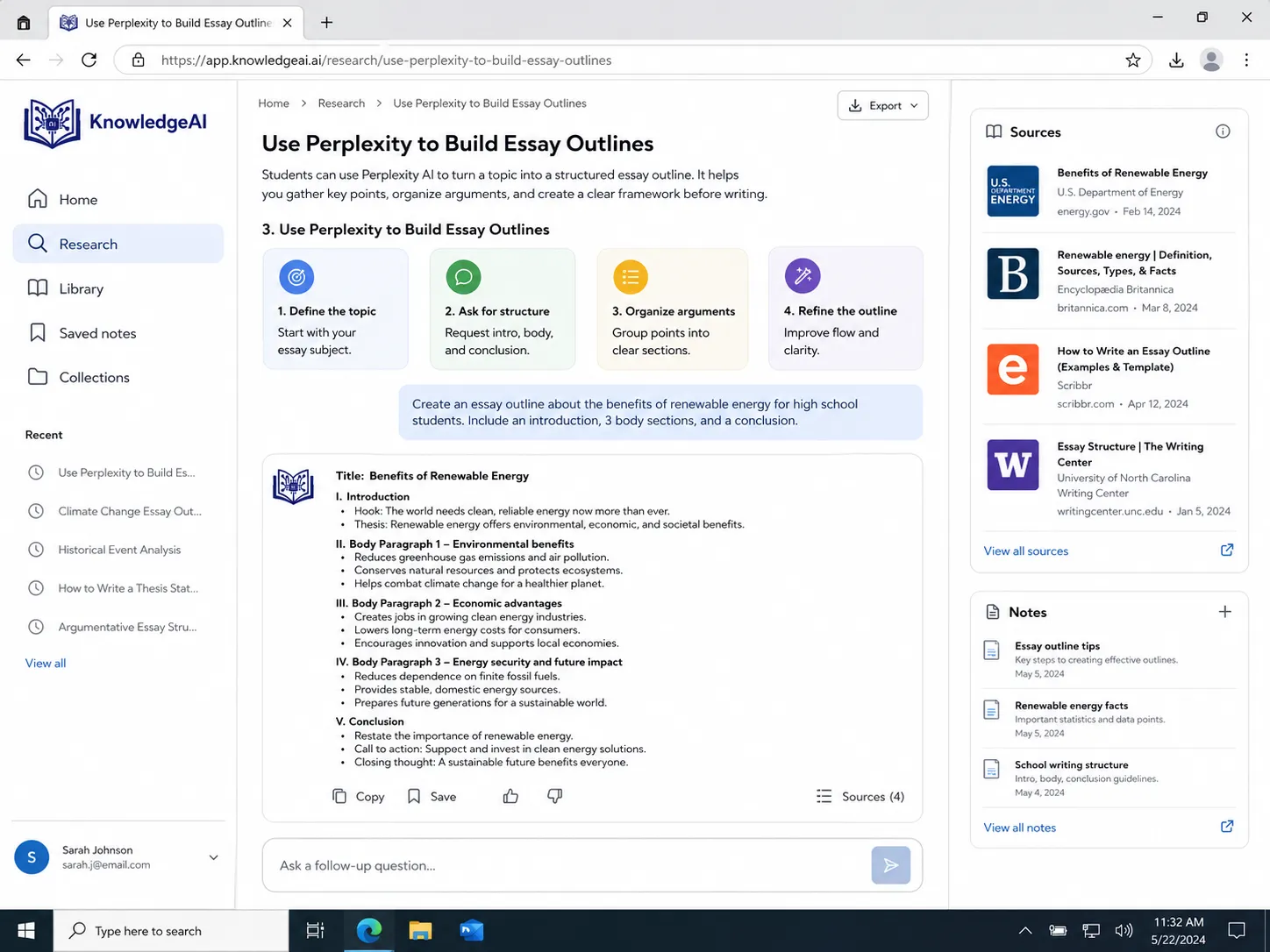1270x952 pixels.
Task: Open recent 'Climate Change Essay Out...' item
Action: 115,511
